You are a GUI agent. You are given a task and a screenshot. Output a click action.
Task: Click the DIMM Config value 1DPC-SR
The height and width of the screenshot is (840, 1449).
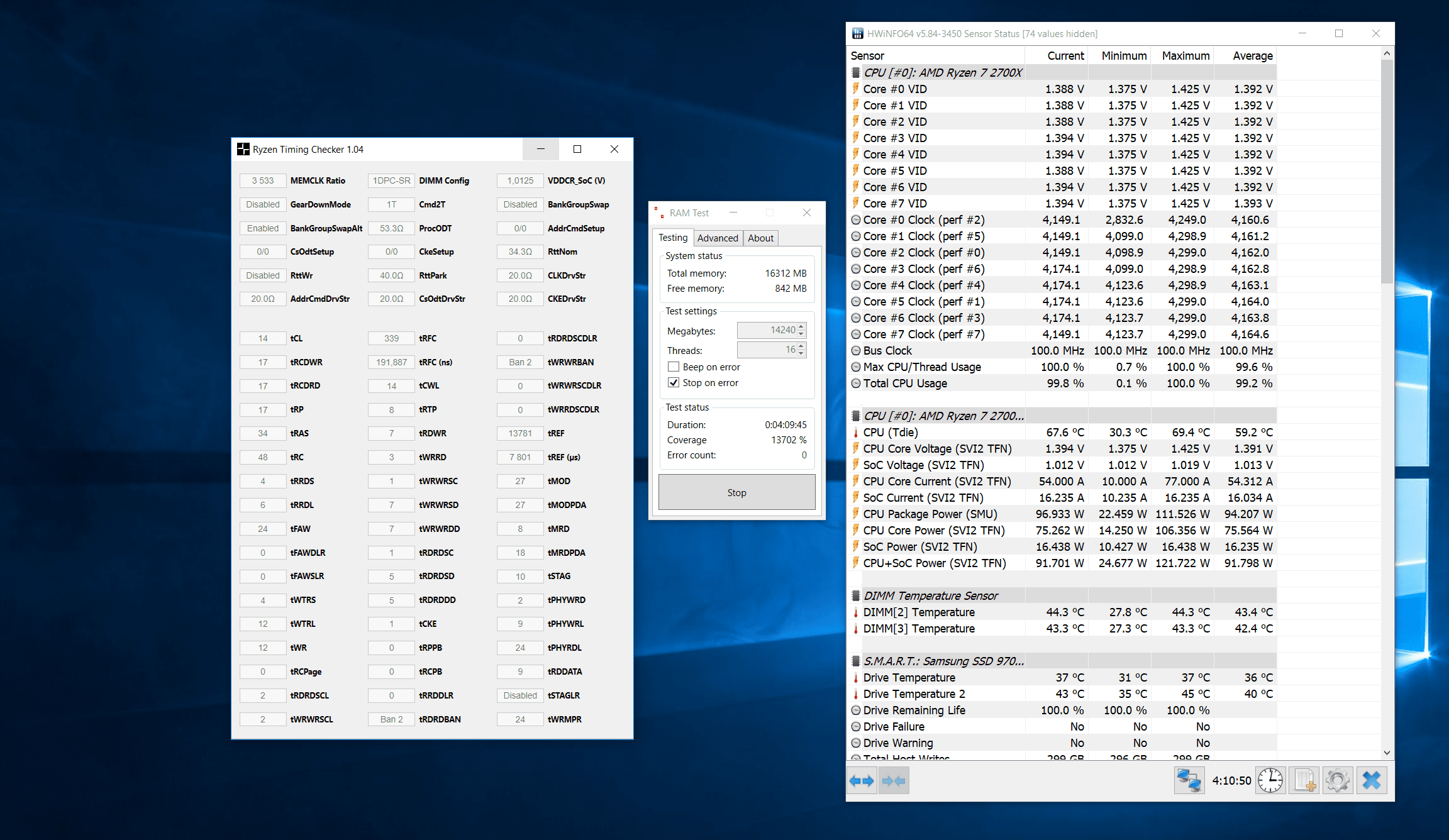391,180
